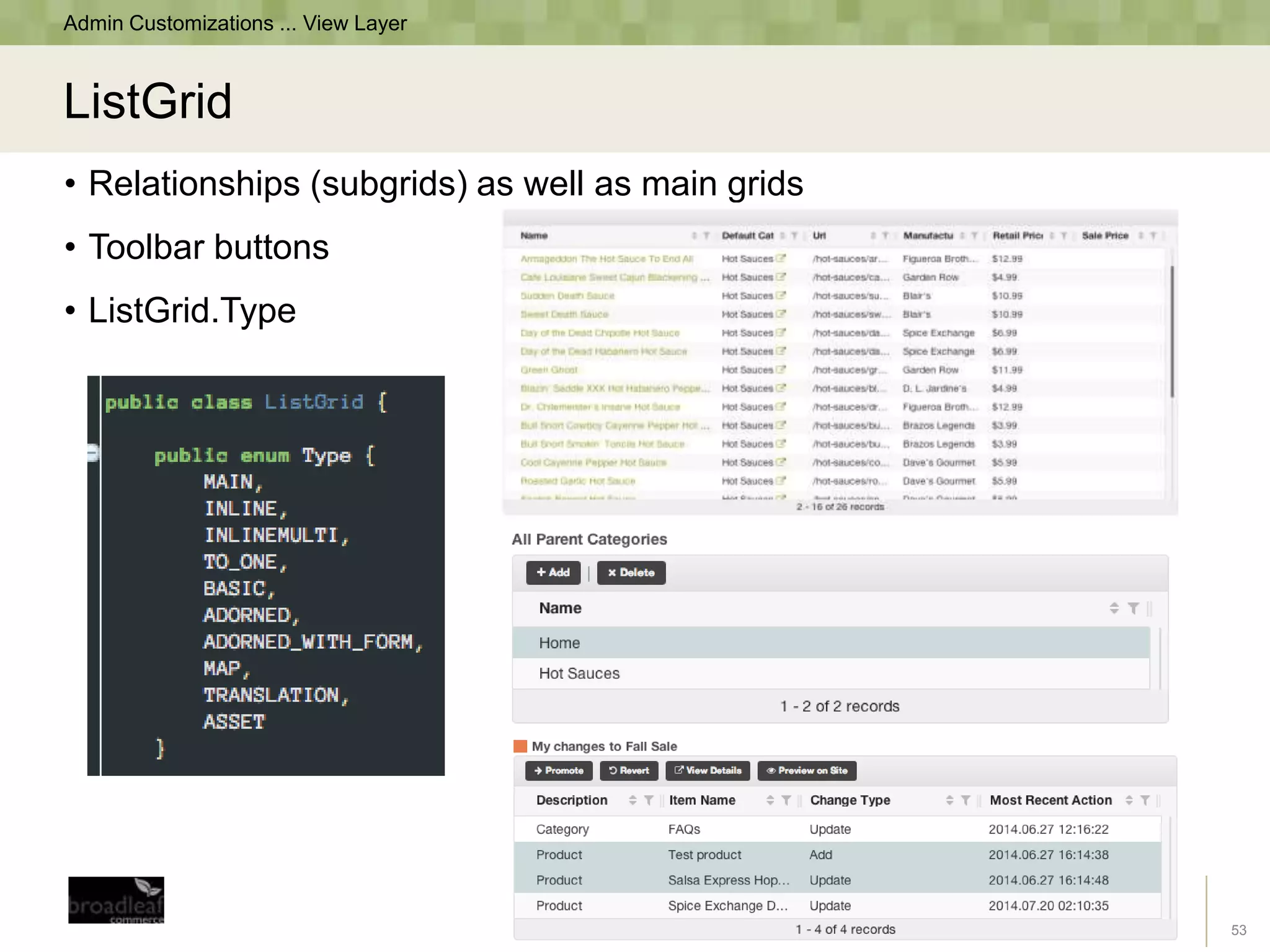Click the Preview on Site button

807,770
